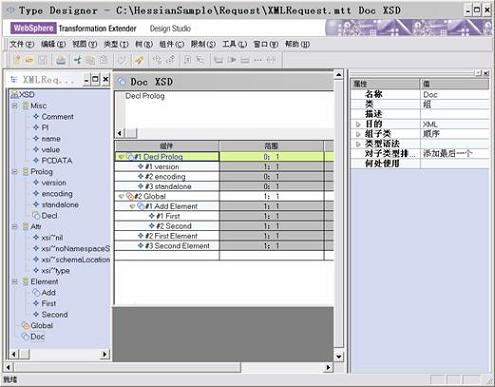The height and width of the screenshot is (387, 495).
Task: Open the 窗口(W) menu
Action: click(x=266, y=44)
